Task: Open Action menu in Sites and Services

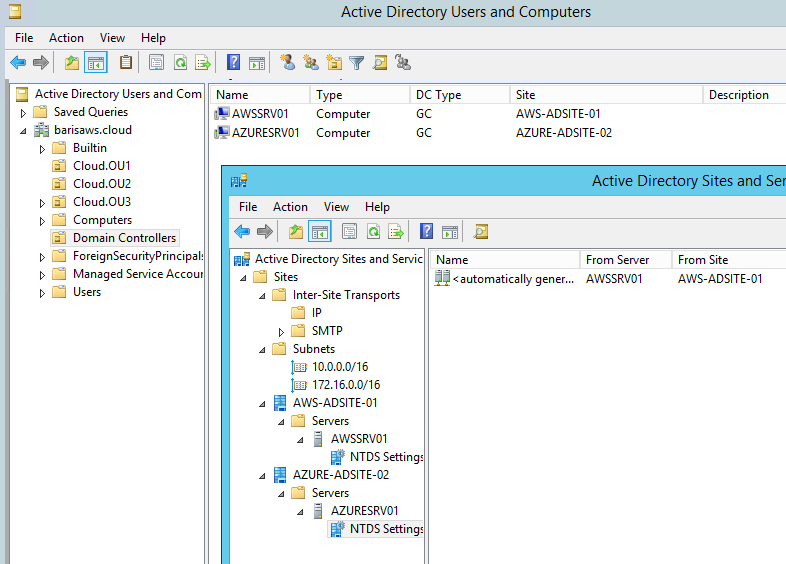Action: coord(290,207)
